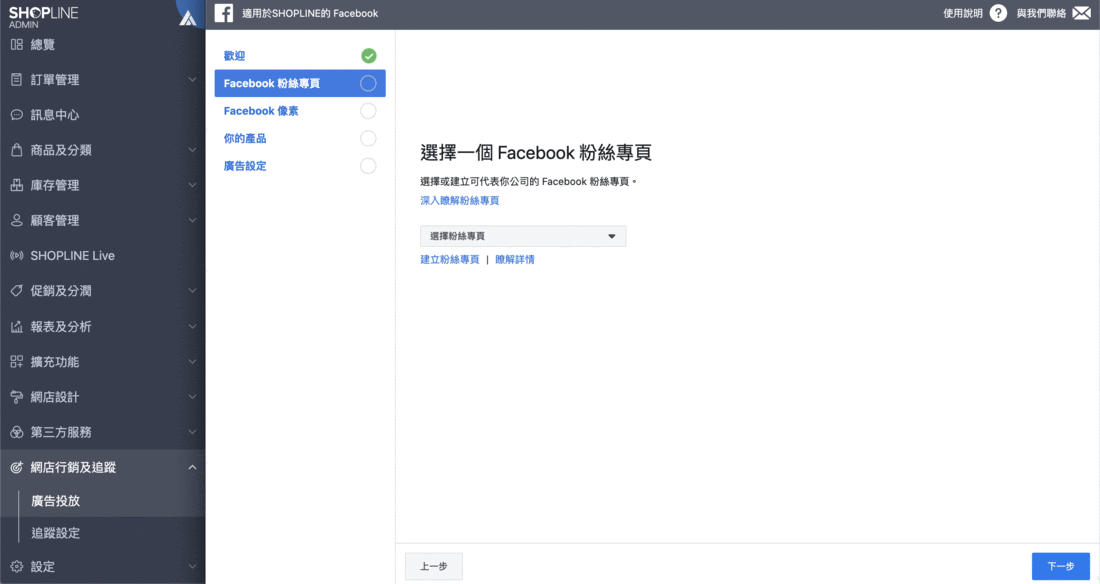Click the green checkmark next to 歡迎
Image resolution: width=1100 pixels, height=584 pixels.
(368, 55)
